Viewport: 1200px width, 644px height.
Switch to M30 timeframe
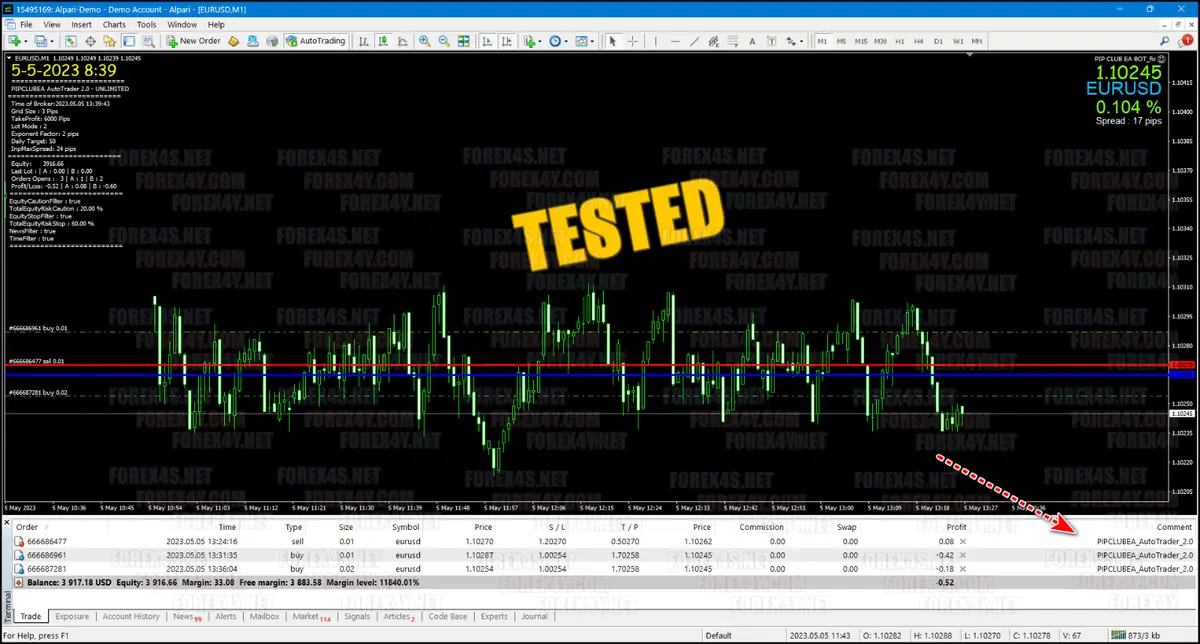(x=881, y=41)
